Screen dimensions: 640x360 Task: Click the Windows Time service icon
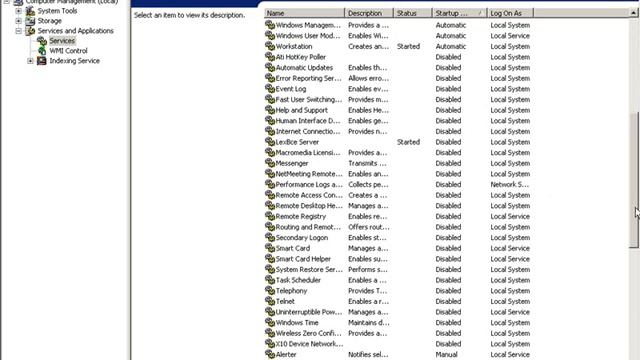[270, 322]
